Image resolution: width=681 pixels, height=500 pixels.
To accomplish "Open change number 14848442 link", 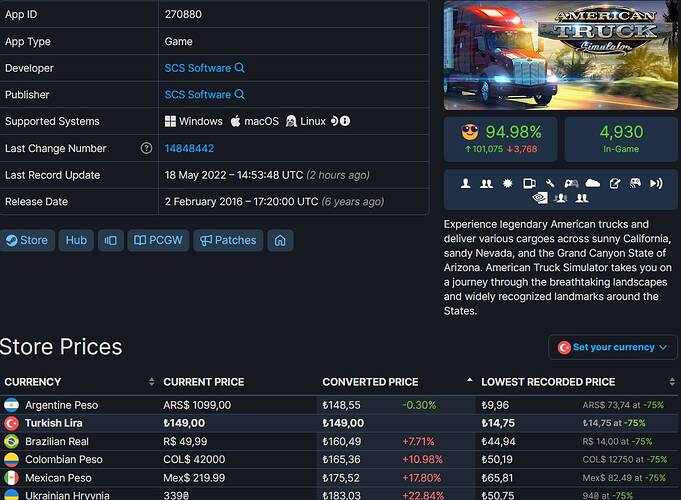I will [189, 148].
